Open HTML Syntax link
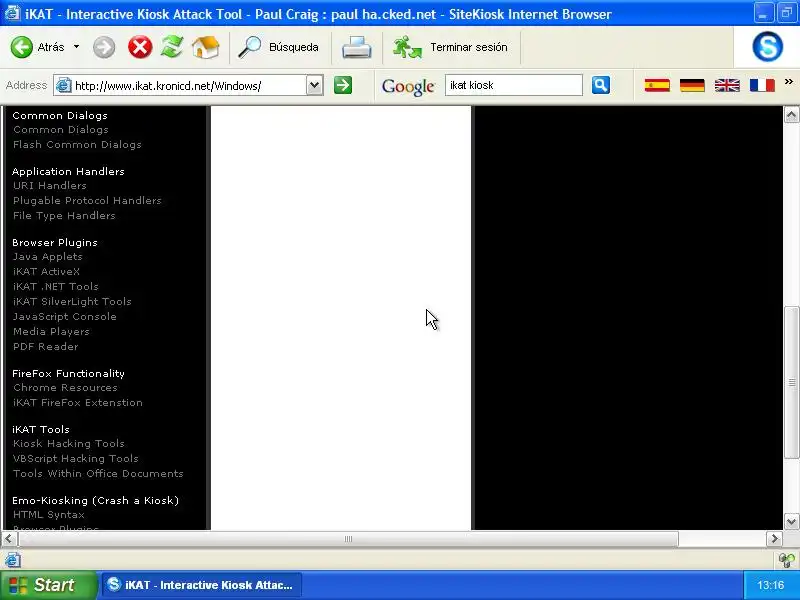The height and width of the screenshot is (600, 800). 48,515
